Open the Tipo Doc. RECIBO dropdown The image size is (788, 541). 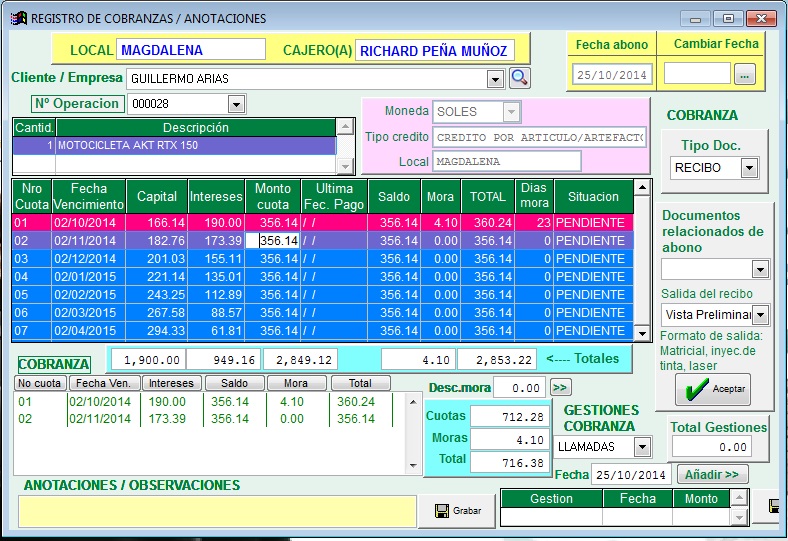pos(748,168)
